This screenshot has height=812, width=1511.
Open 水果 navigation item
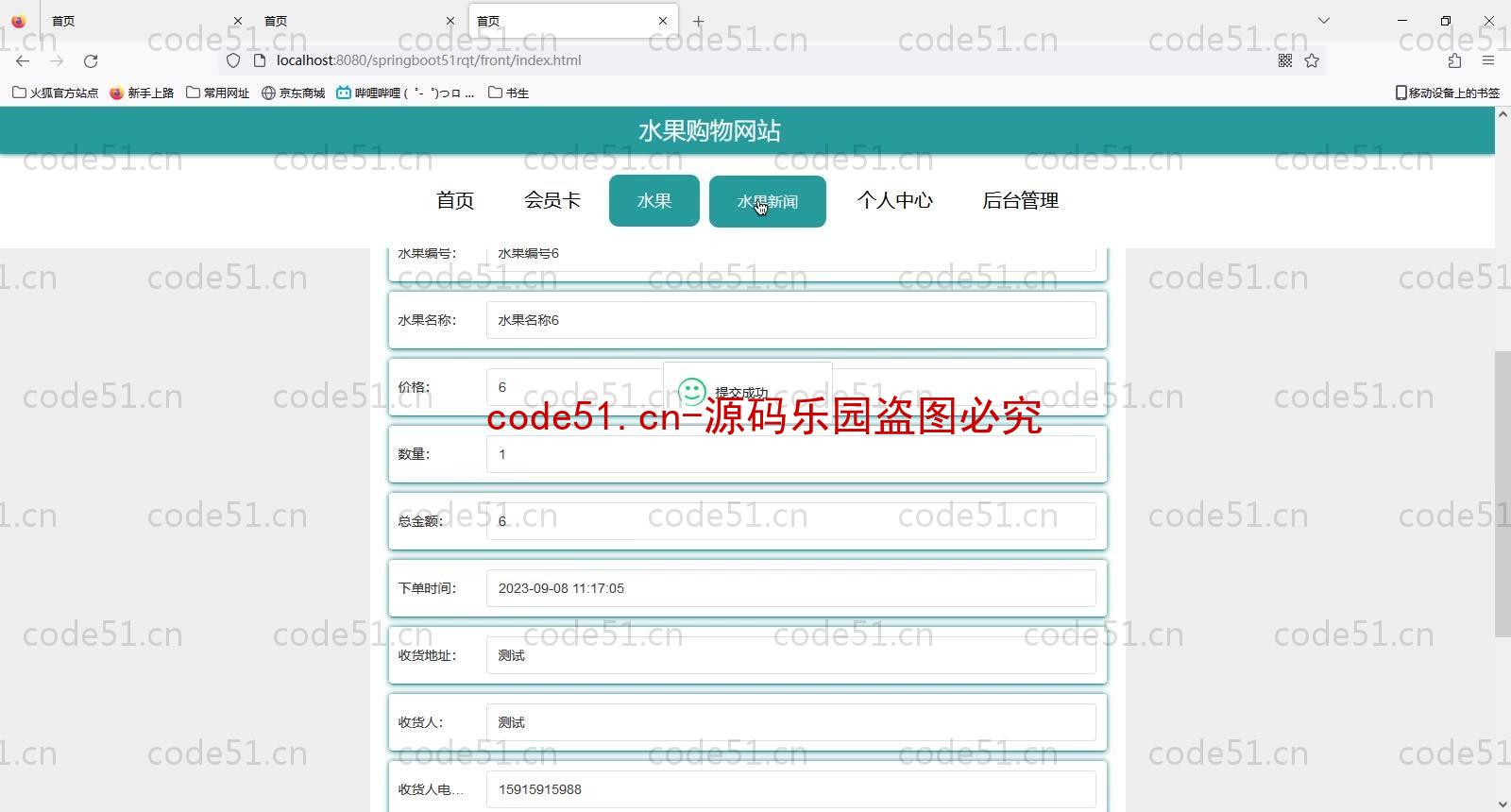654,200
